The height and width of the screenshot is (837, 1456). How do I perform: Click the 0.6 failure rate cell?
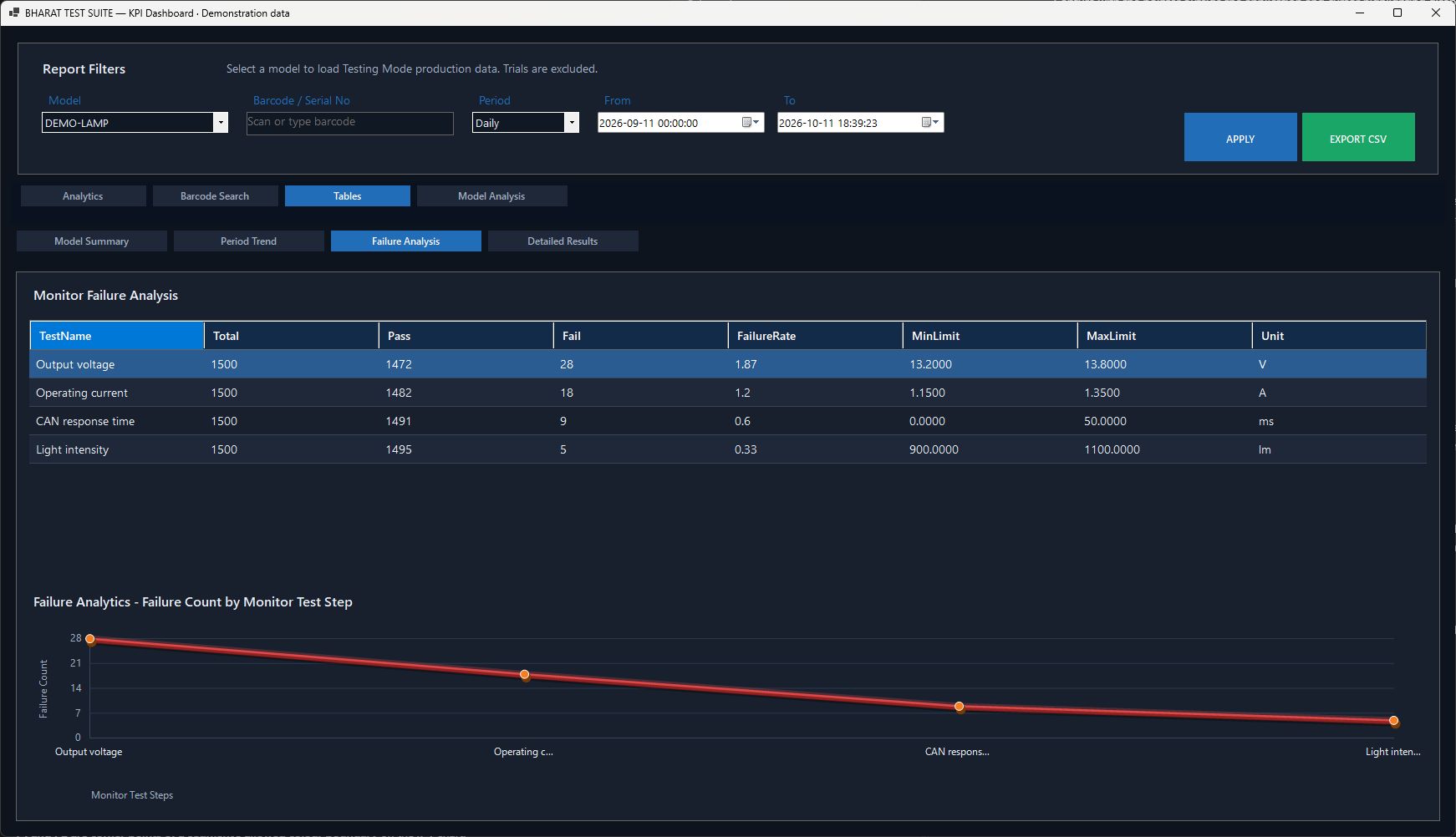pyautogui.click(x=815, y=421)
